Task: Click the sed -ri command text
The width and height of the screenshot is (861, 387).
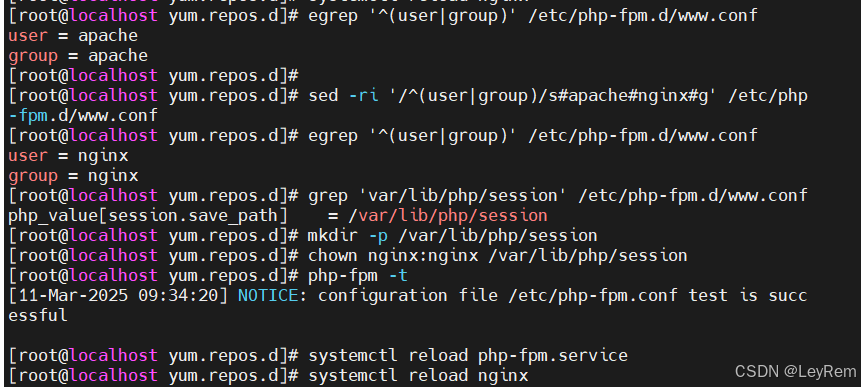Action: tap(558, 96)
